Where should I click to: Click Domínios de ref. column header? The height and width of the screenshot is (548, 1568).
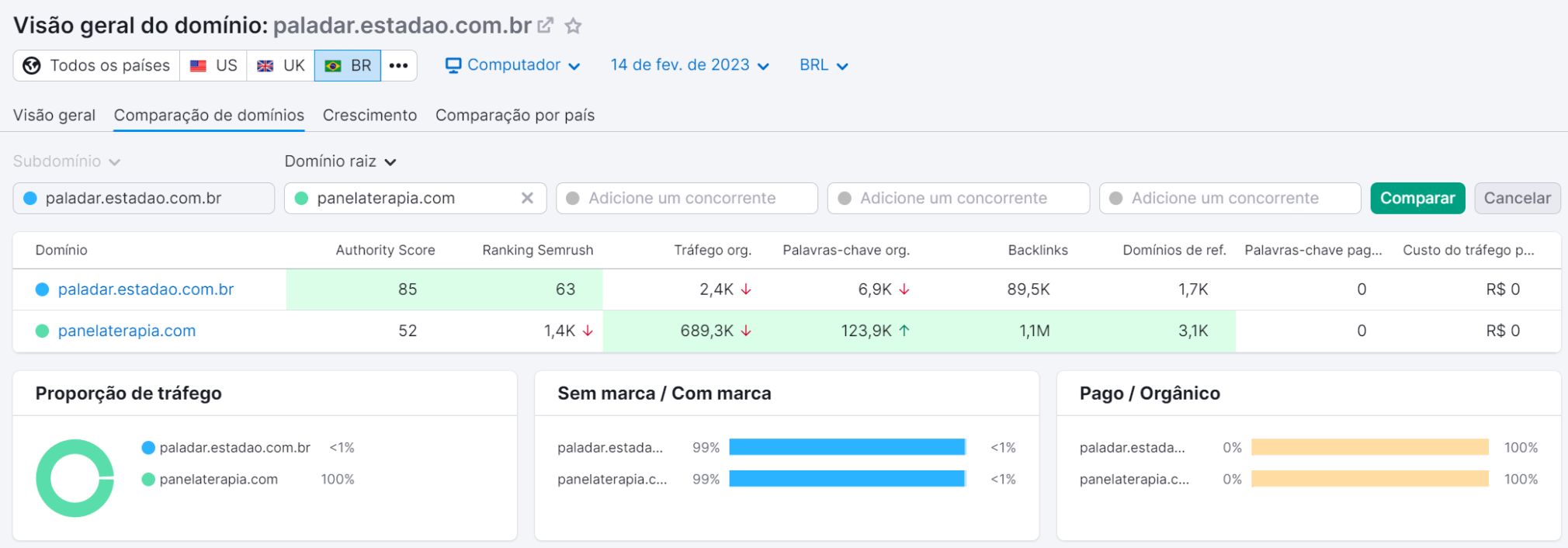coord(1174,250)
